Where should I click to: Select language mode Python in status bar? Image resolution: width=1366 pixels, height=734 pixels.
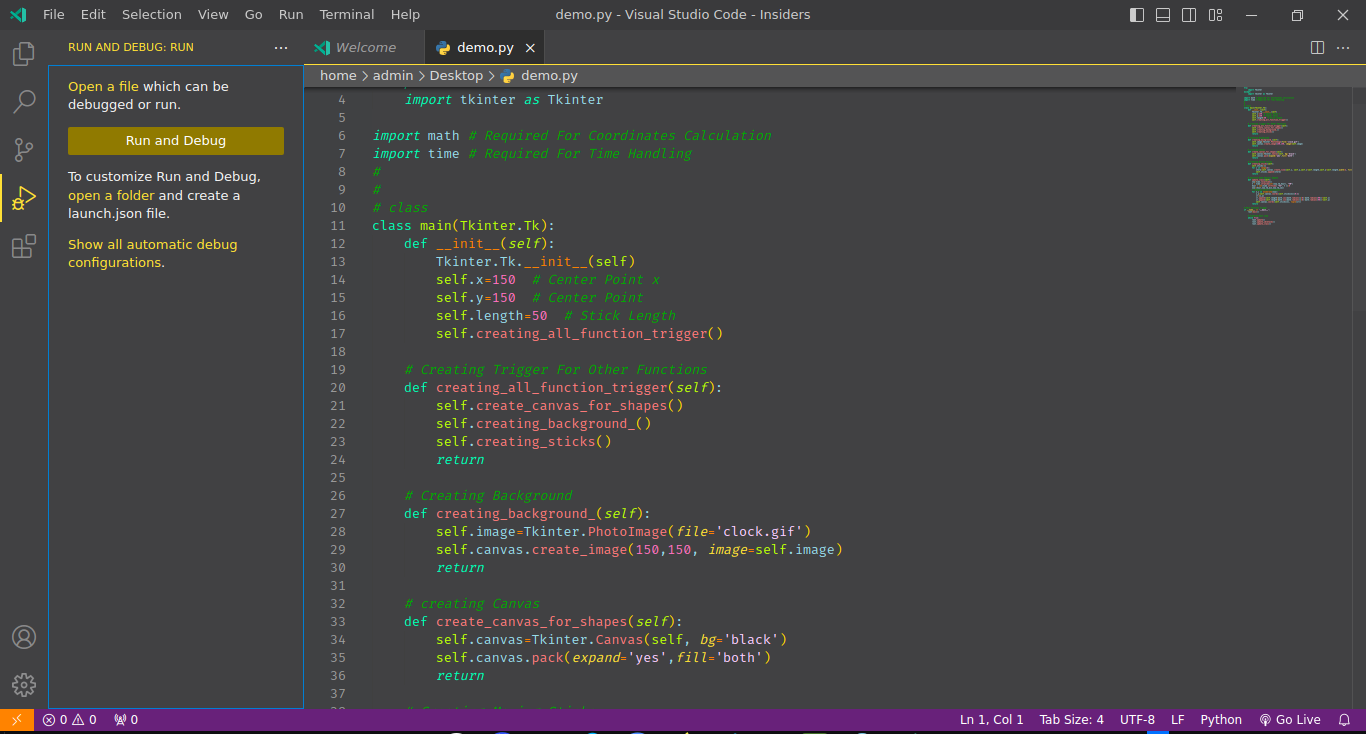point(1221,720)
